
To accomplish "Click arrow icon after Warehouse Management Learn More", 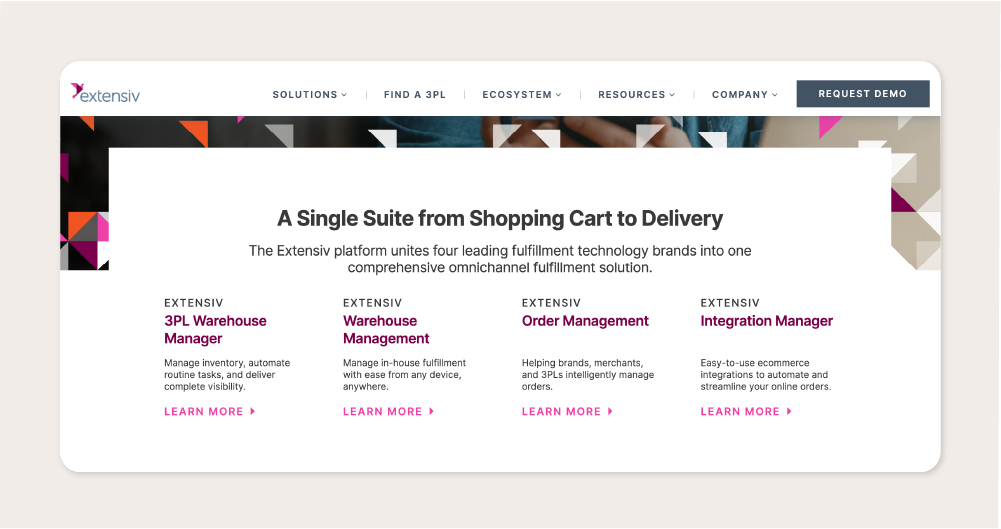I will (x=432, y=412).
